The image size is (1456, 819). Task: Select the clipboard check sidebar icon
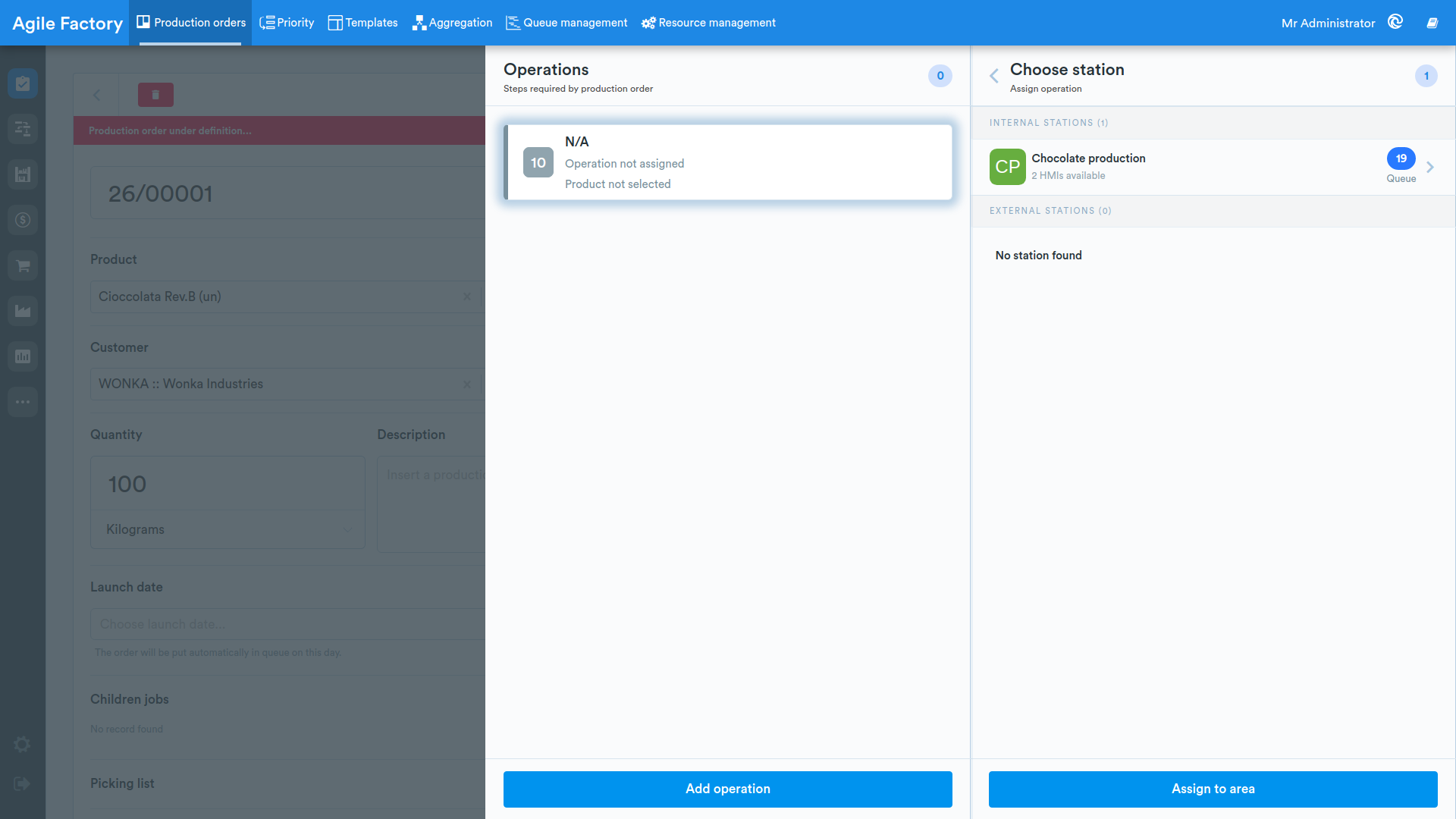coord(23,83)
